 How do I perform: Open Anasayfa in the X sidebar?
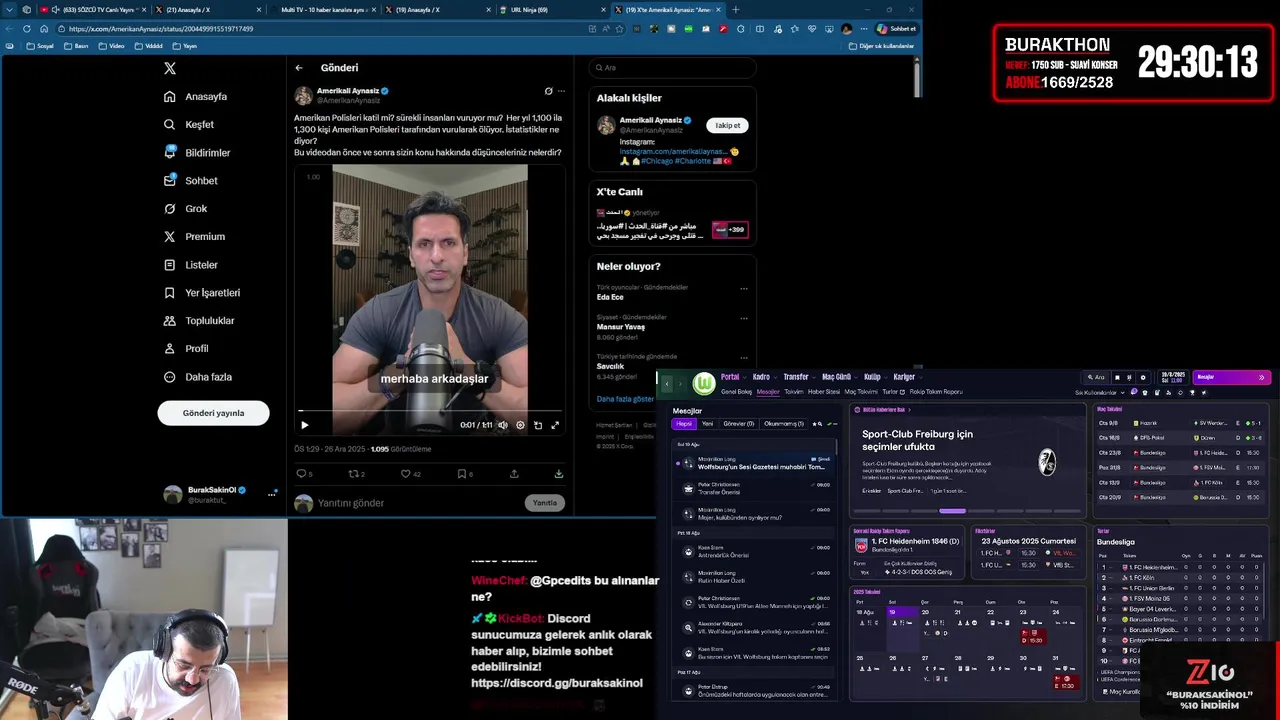(x=196, y=97)
